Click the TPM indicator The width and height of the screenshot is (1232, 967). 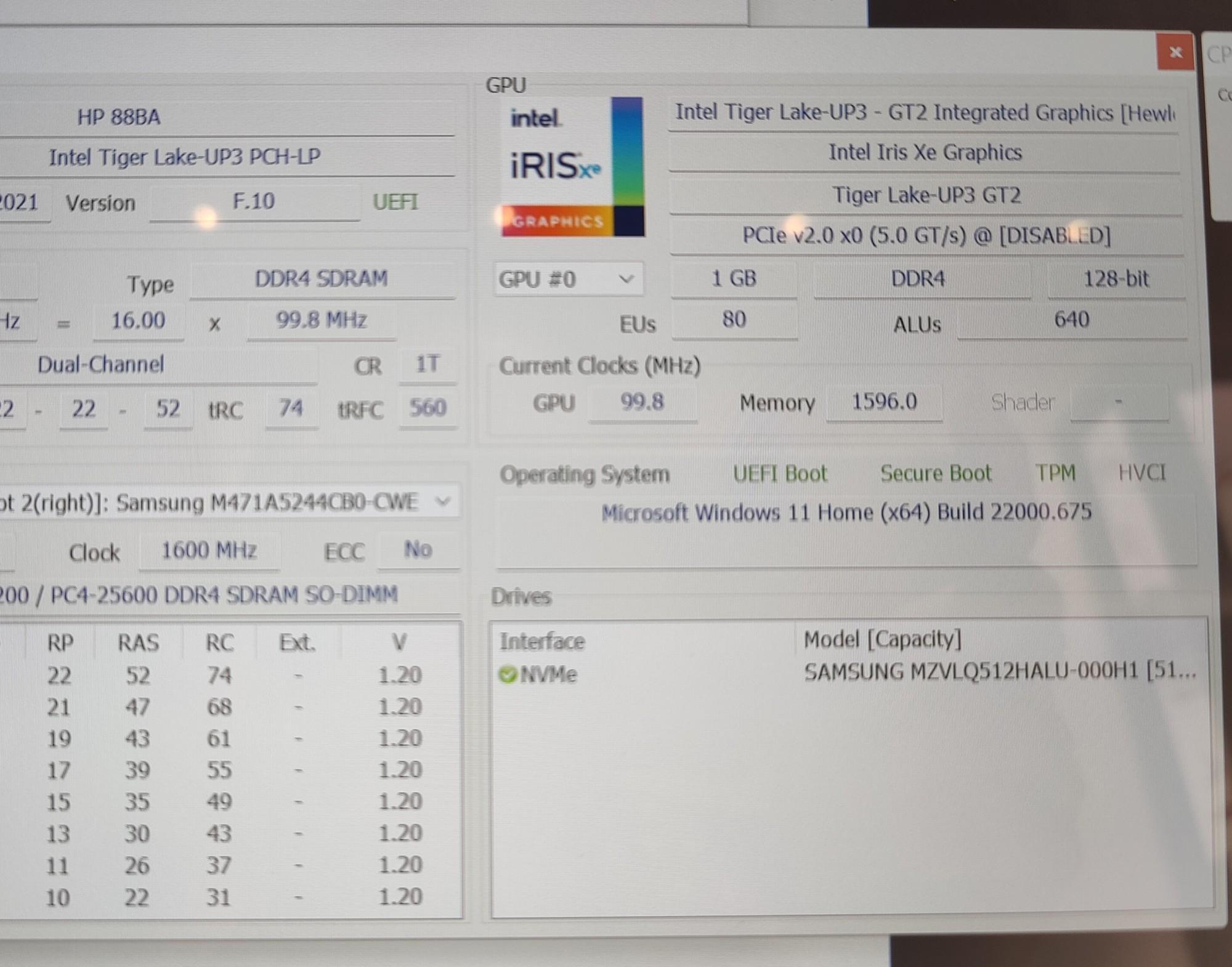pos(1055,472)
